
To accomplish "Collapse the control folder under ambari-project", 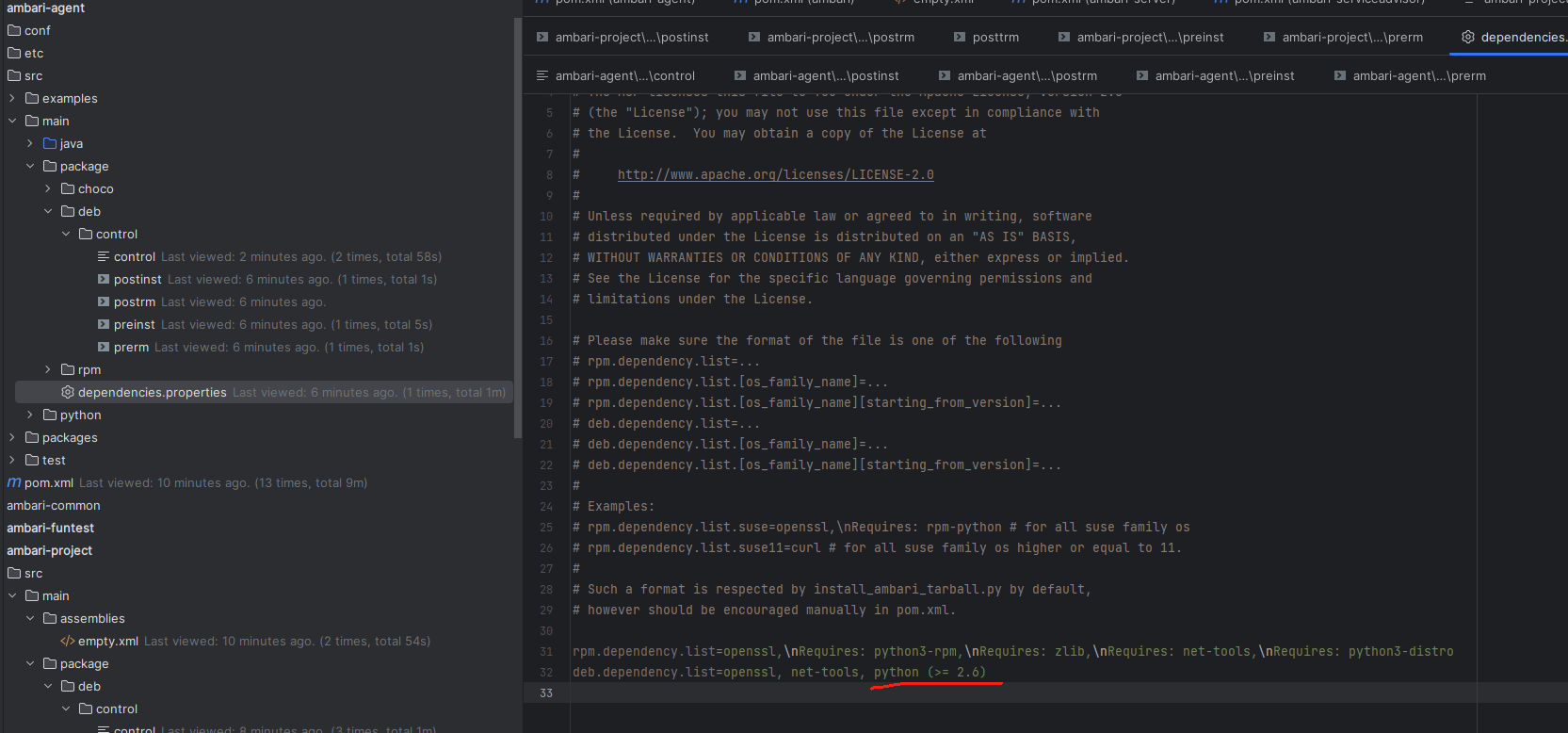I will [66, 709].
